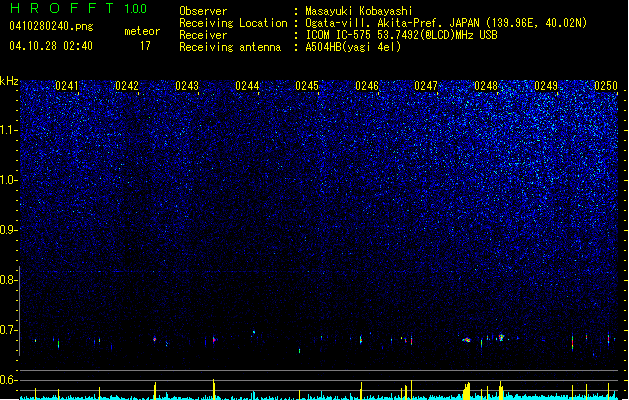Screen dimensions: 629x400
Task: Click observer name Masayuki Kobayashi
Action: 359,11
